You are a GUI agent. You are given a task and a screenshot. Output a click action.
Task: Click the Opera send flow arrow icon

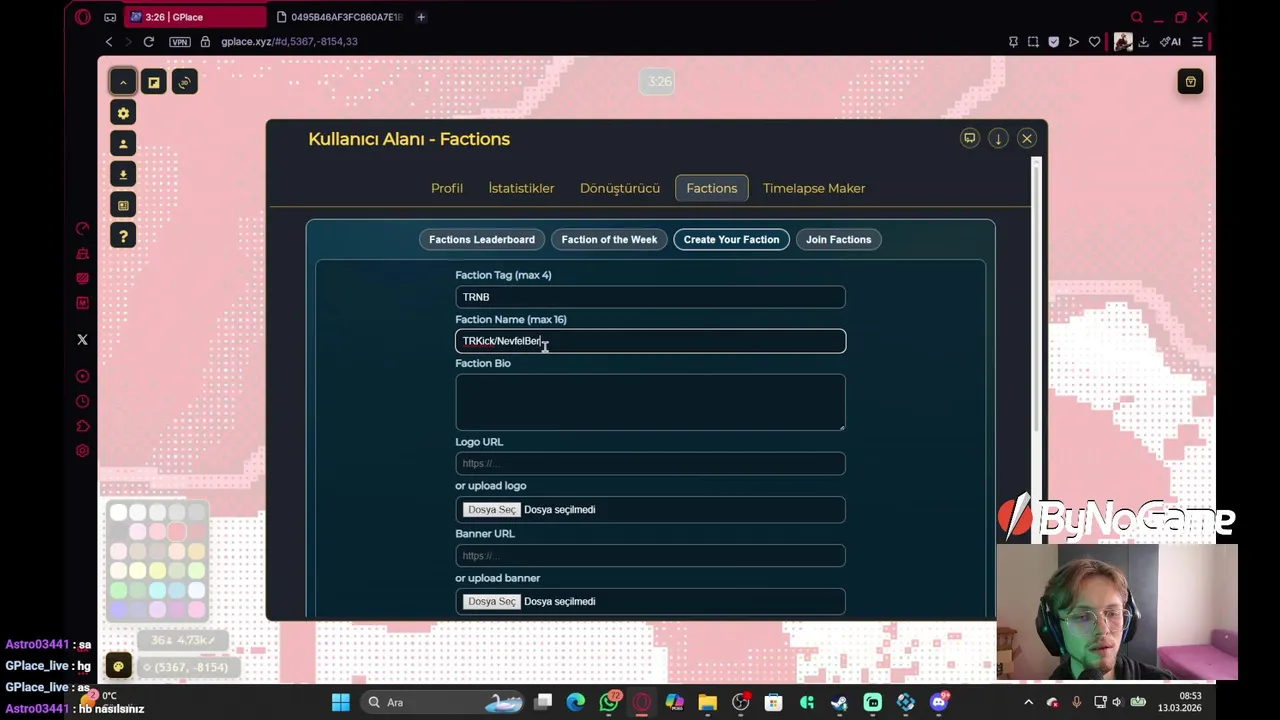click(1074, 42)
